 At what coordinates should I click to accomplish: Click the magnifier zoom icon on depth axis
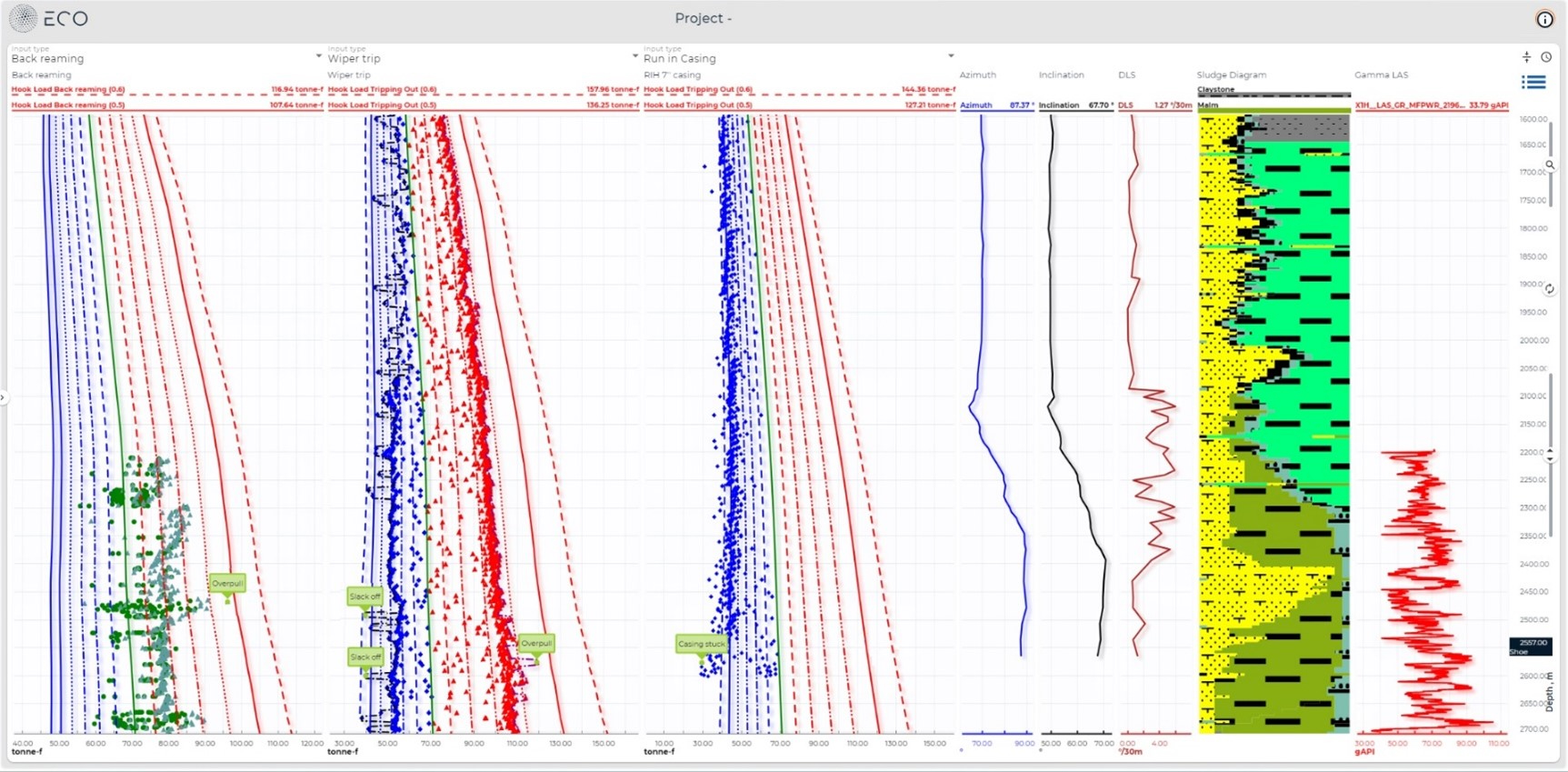(1550, 165)
